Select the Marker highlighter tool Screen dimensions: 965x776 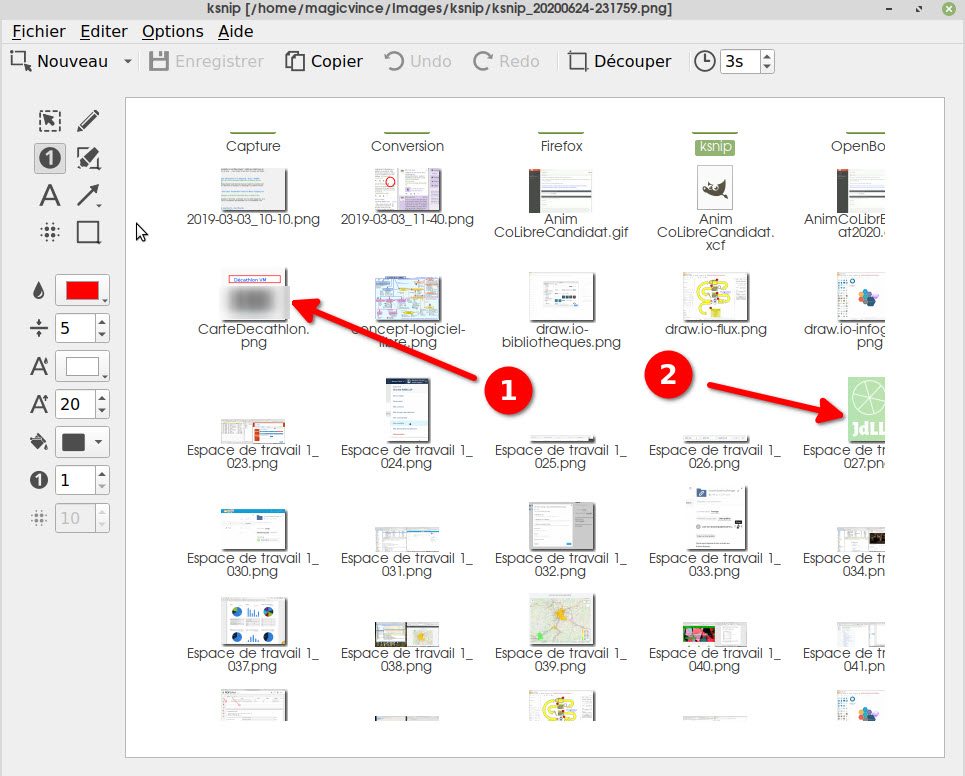(88, 158)
